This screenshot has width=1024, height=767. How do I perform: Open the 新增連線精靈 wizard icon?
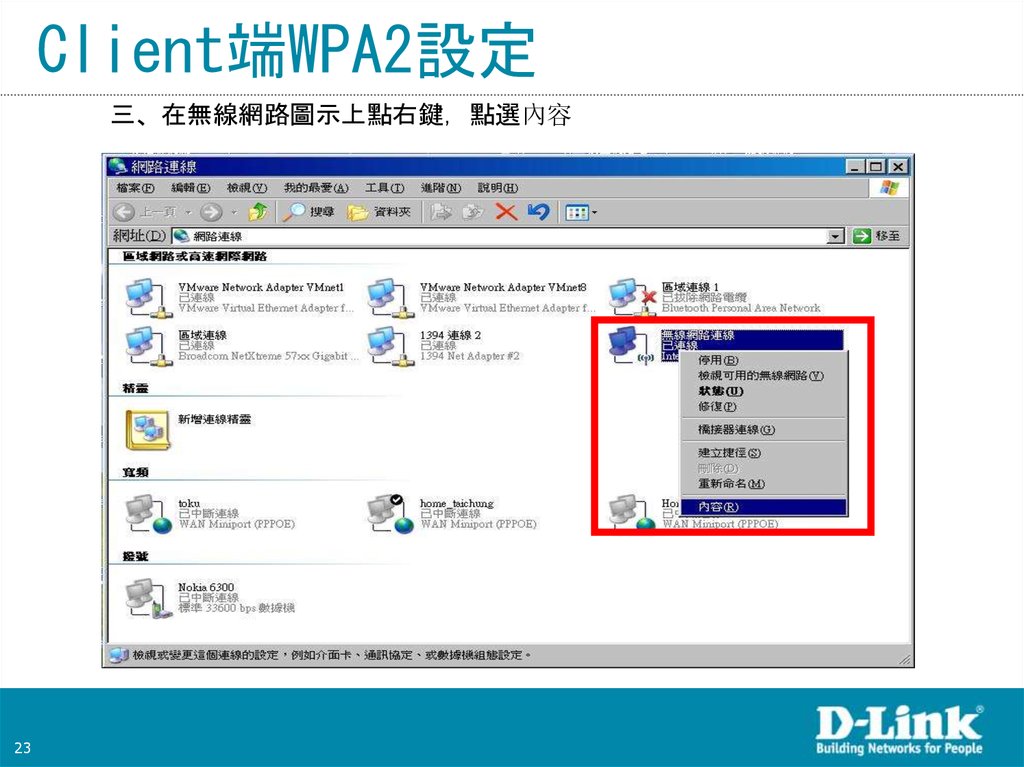[x=148, y=431]
